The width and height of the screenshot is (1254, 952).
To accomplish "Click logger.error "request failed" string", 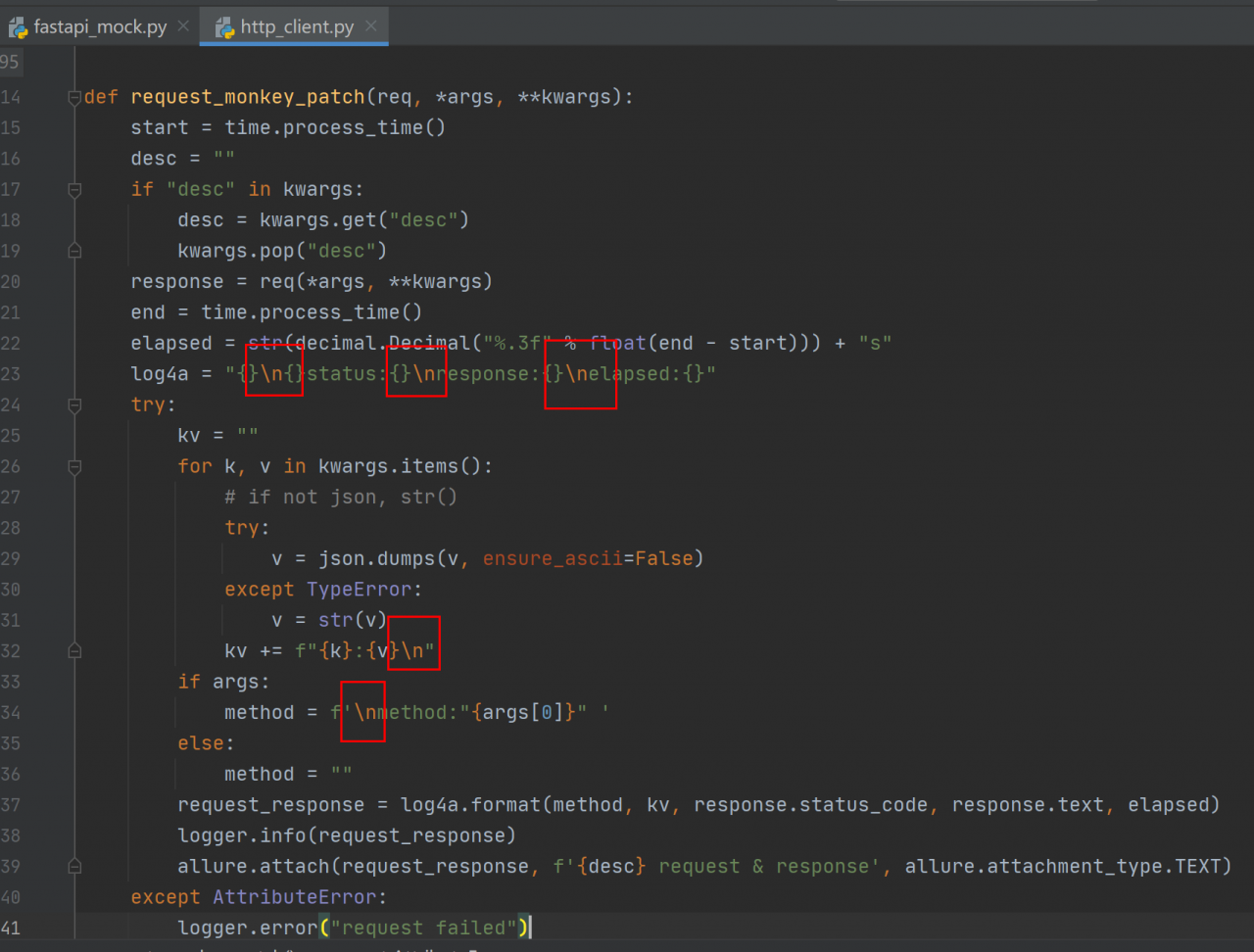I will (x=423, y=928).
